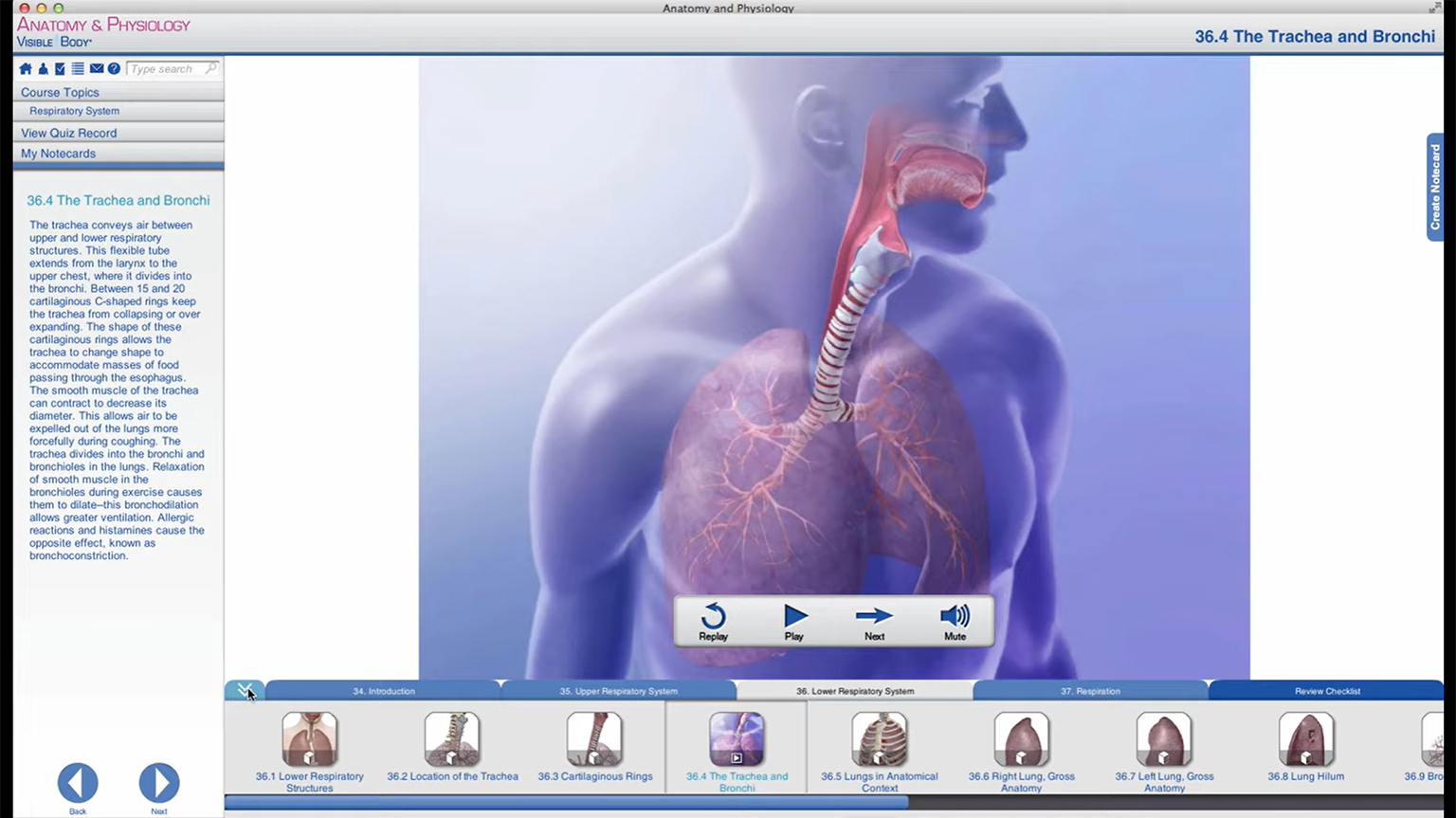
Task: Replay the trachea animation
Action: click(713, 622)
